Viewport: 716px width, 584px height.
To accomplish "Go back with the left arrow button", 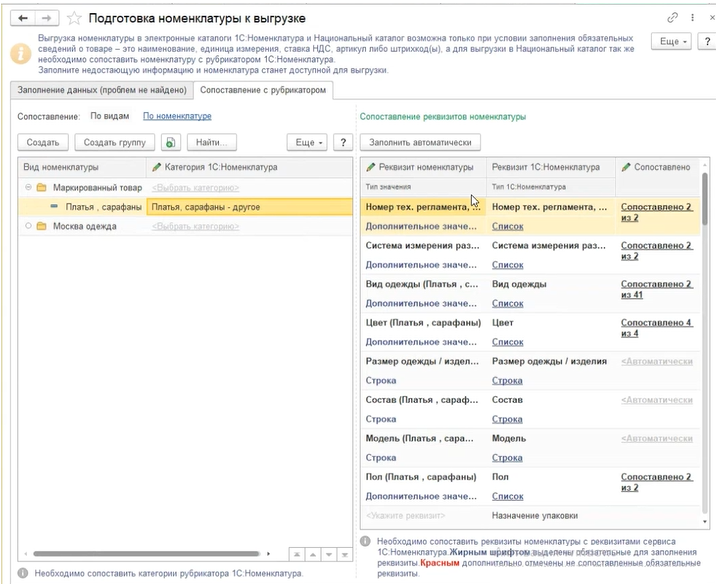I will (x=22, y=18).
